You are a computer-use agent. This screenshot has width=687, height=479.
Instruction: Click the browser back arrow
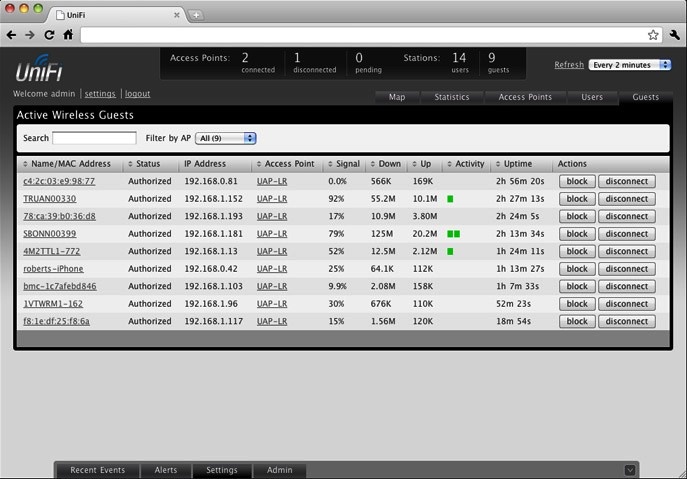pyautogui.click(x=11, y=35)
